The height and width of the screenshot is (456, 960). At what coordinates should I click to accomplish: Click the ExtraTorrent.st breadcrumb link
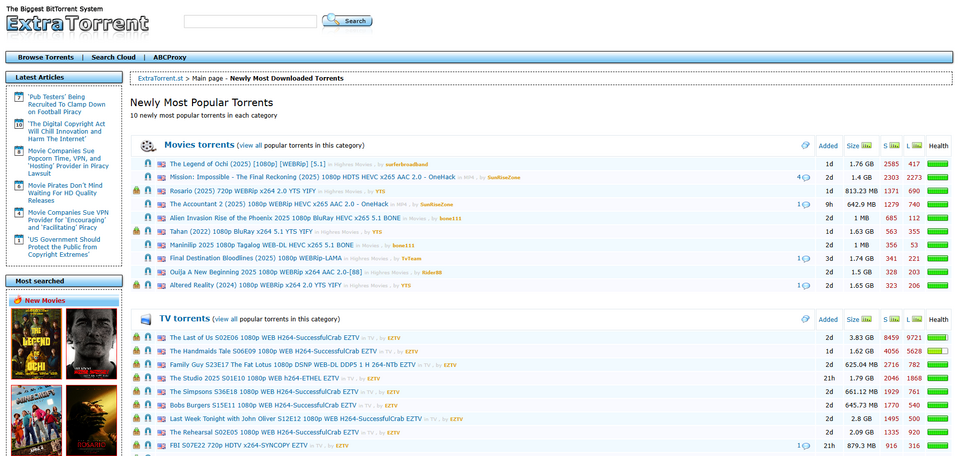(x=160, y=78)
